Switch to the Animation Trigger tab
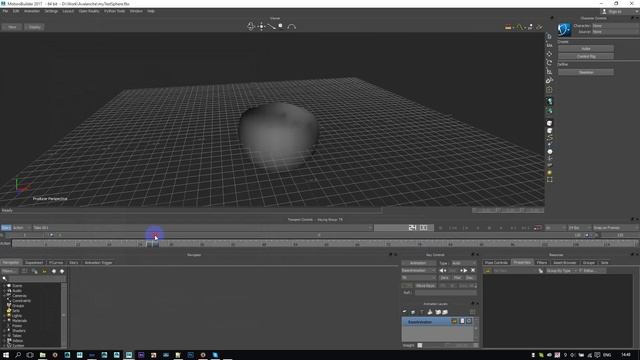 coord(98,262)
